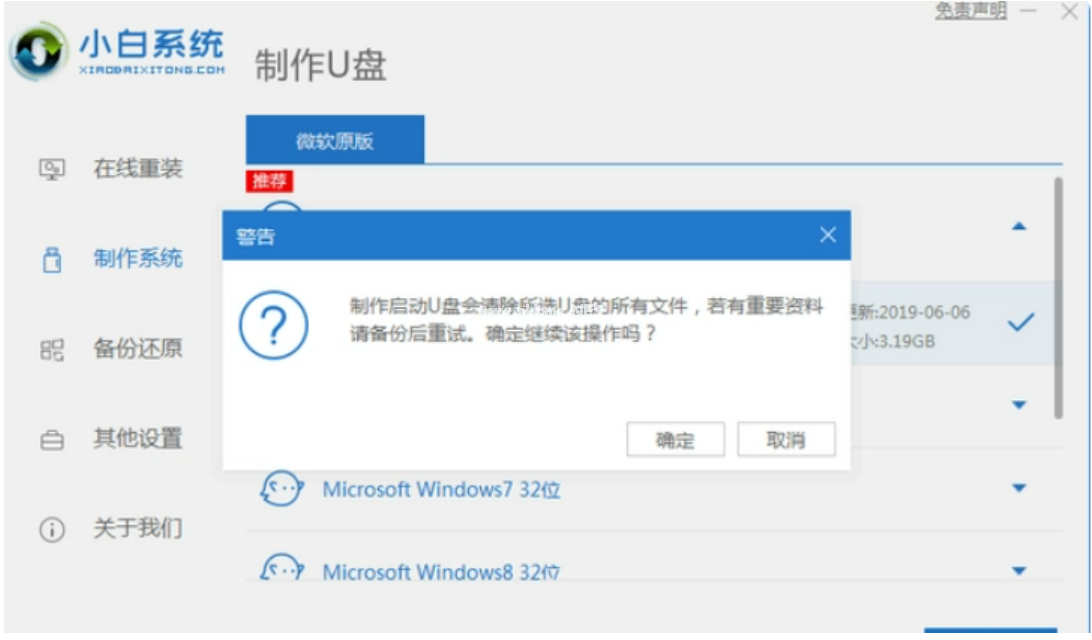Click the Windows7 32位 system icon
Viewport: 1092px width, 640px height.
coord(282,489)
